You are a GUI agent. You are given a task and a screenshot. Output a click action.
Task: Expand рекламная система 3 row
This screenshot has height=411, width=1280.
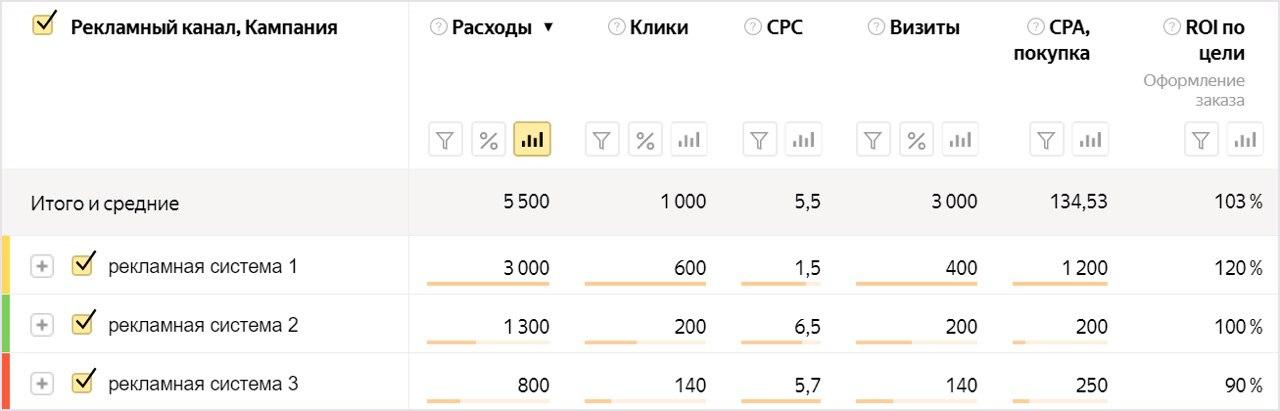pyautogui.click(x=41, y=384)
